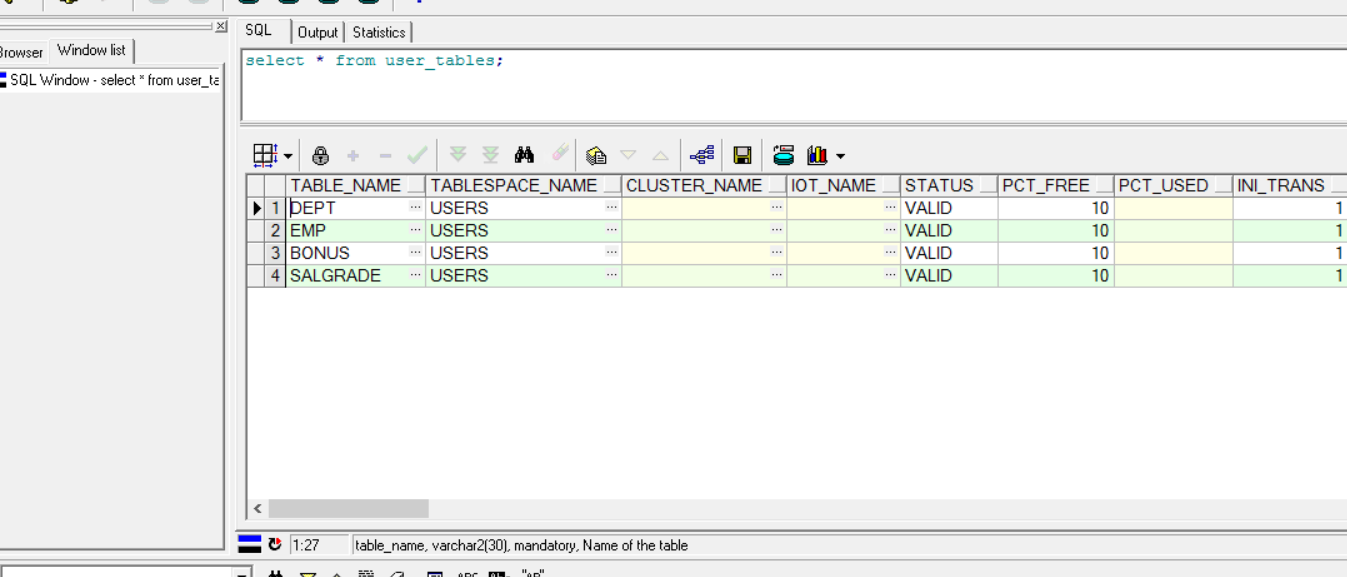Click the post changes checkmark icon

(x=417, y=155)
